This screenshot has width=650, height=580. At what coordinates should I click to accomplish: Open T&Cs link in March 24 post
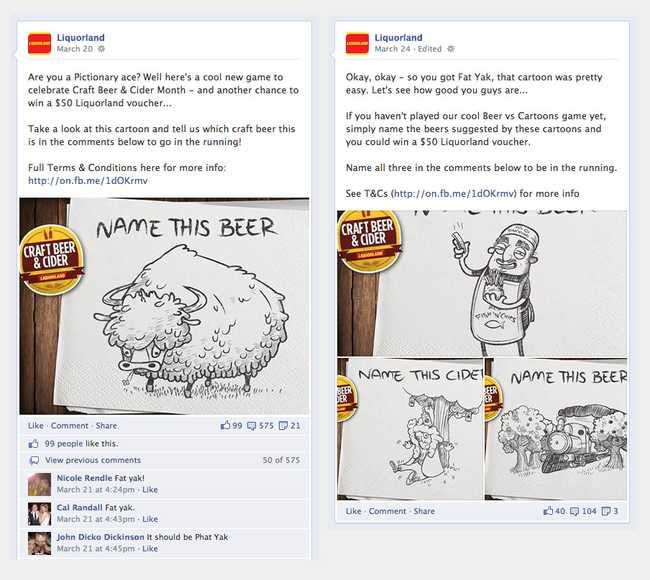click(455, 194)
